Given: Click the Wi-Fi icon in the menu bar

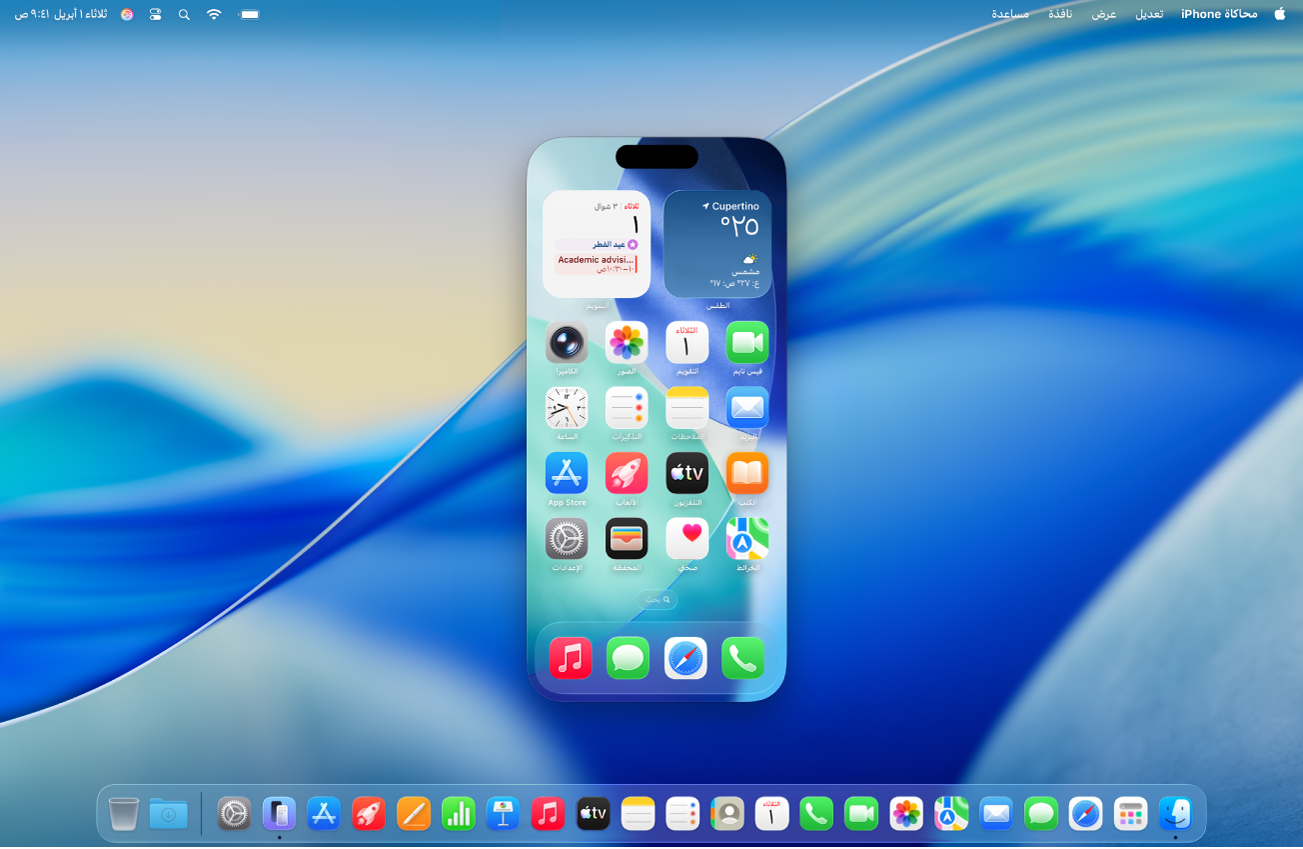Looking at the screenshot, I should click(213, 15).
